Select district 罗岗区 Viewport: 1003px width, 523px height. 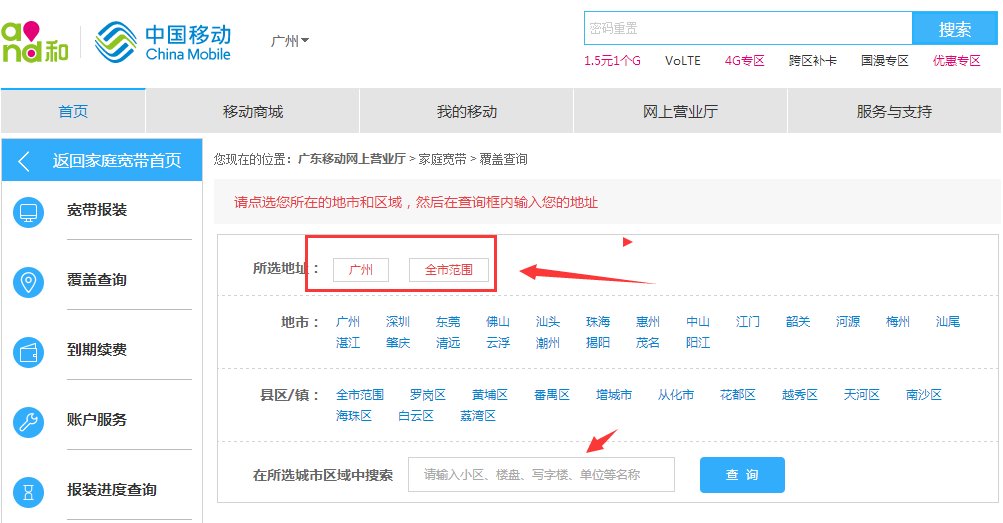click(x=428, y=394)
